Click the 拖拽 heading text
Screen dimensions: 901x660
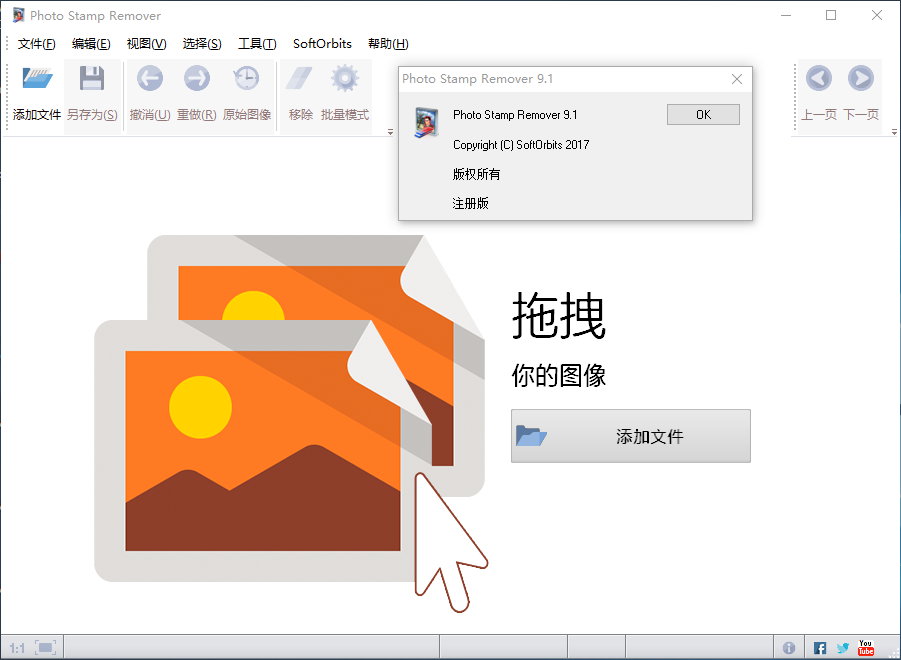click(x=559, y=315)
